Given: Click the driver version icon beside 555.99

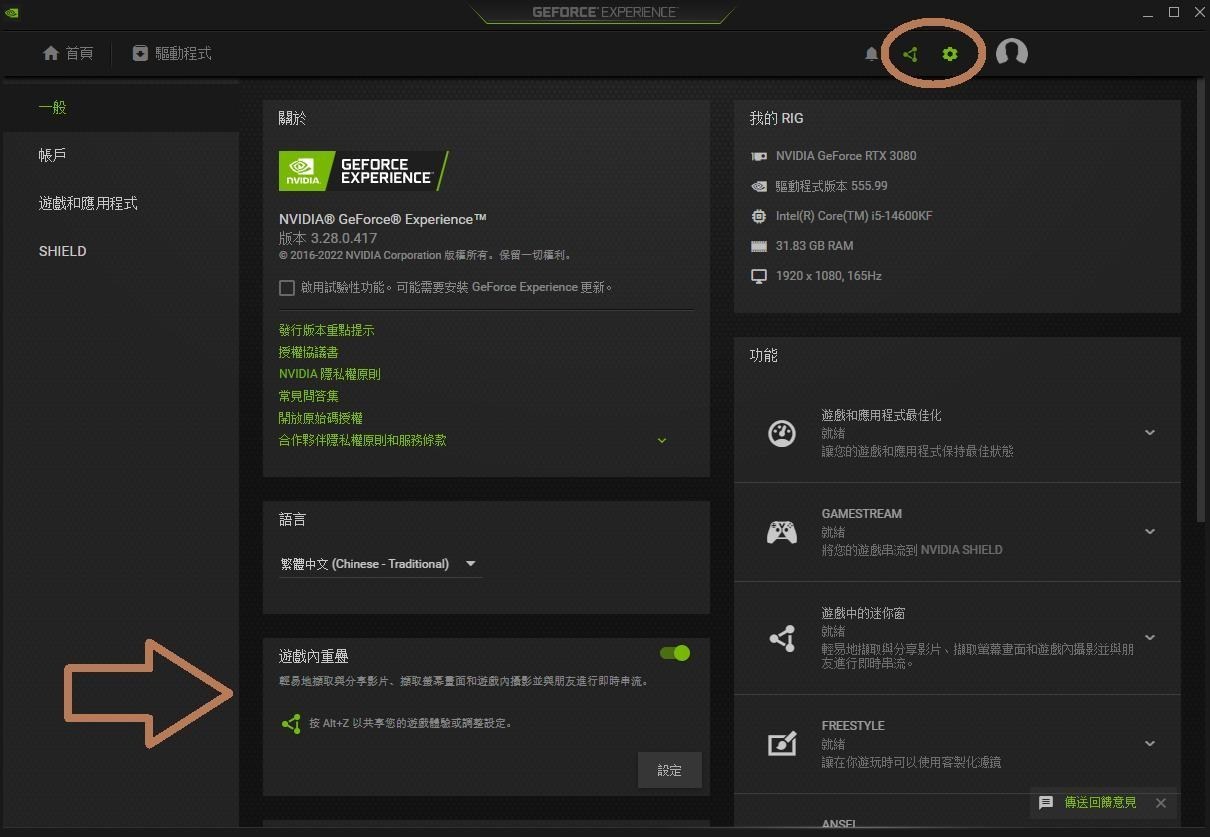Looking at the screenshot, I should [759, 186].
